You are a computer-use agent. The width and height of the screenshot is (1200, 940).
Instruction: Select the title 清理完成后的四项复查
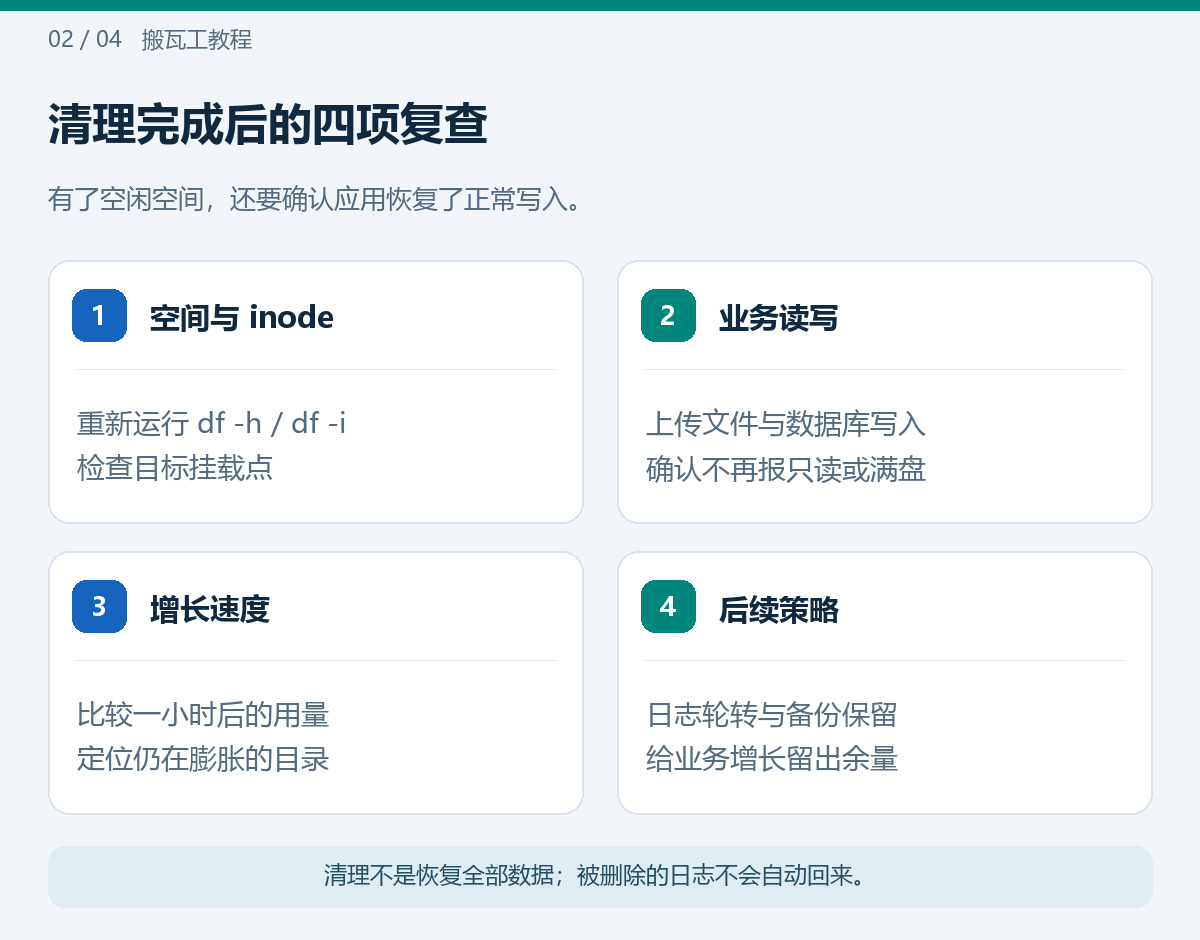[268, 126]
